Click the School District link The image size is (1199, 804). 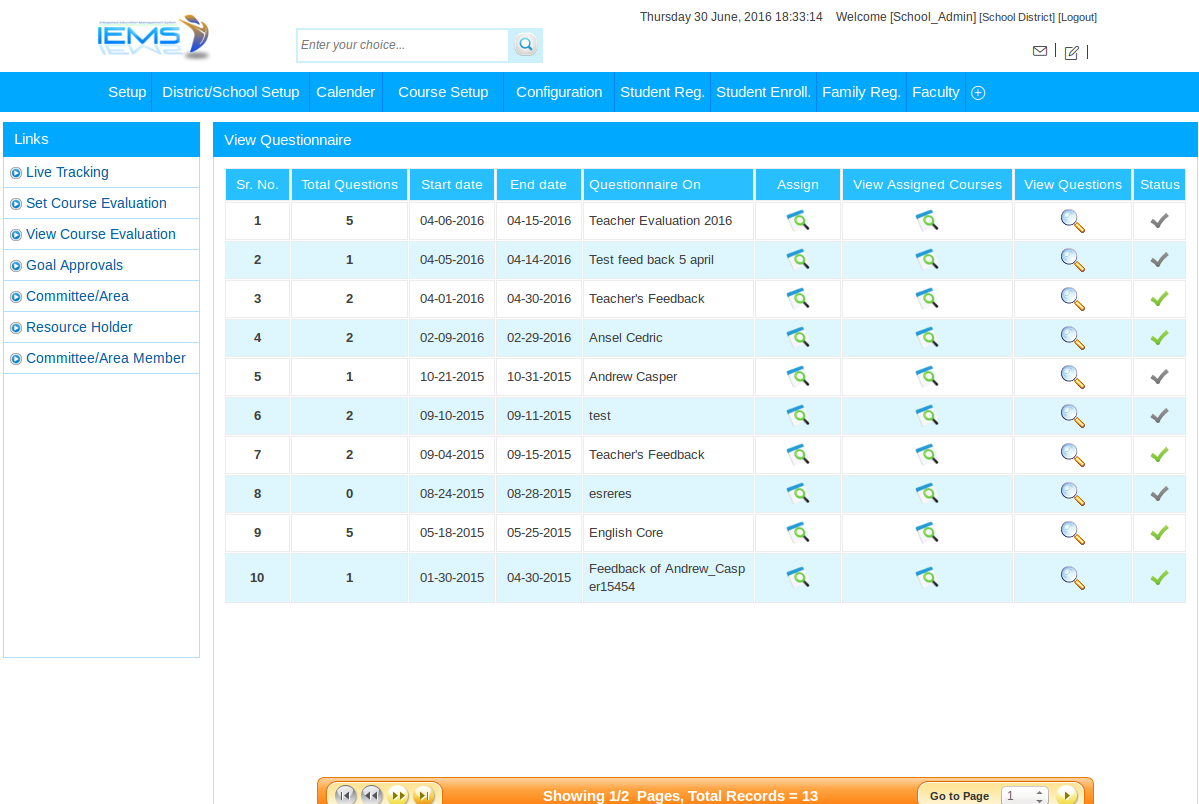tap(1017, 18)
